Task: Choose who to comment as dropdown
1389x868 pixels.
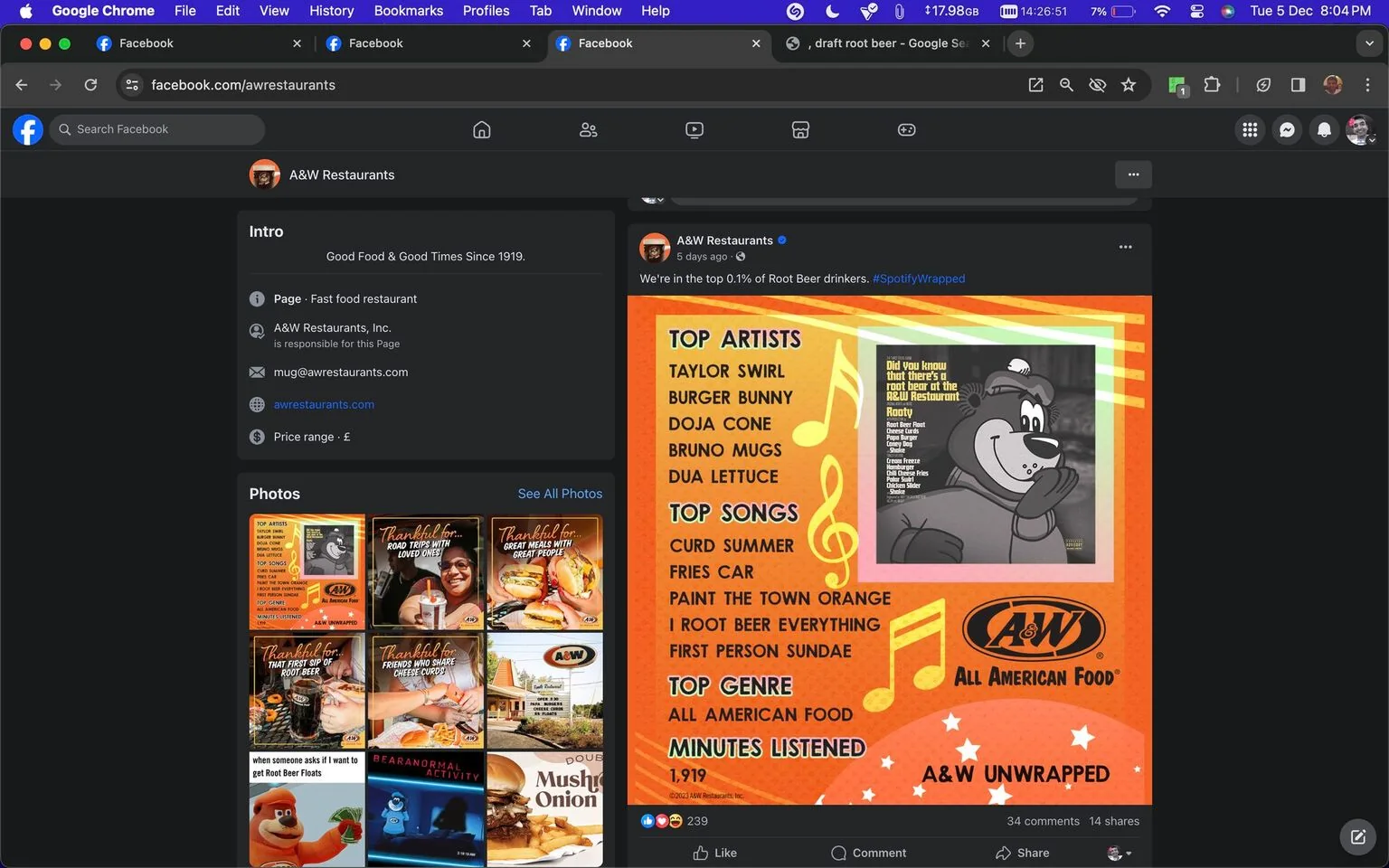Action: [1120, 853]
